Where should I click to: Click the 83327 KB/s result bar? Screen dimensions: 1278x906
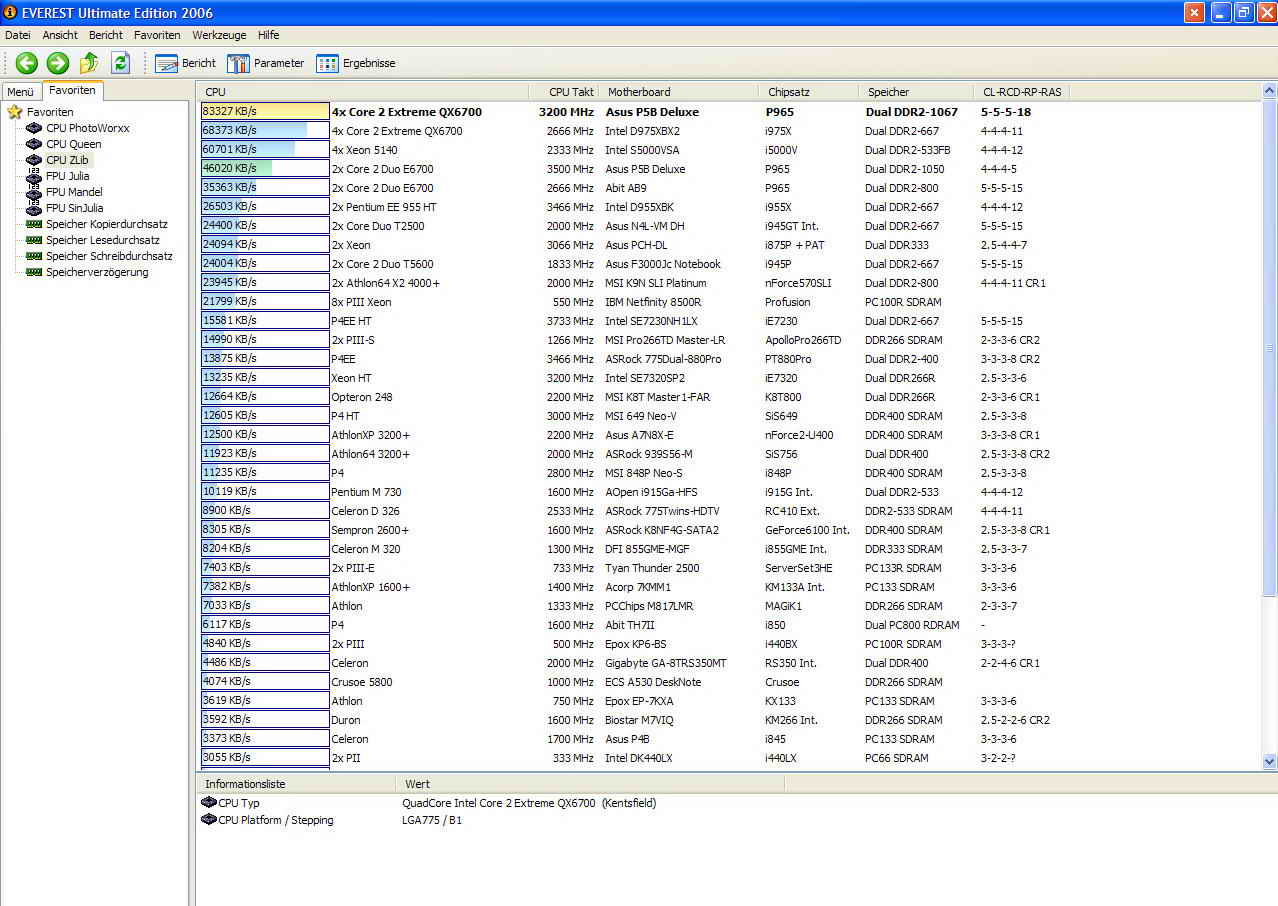tap(265, 111)
